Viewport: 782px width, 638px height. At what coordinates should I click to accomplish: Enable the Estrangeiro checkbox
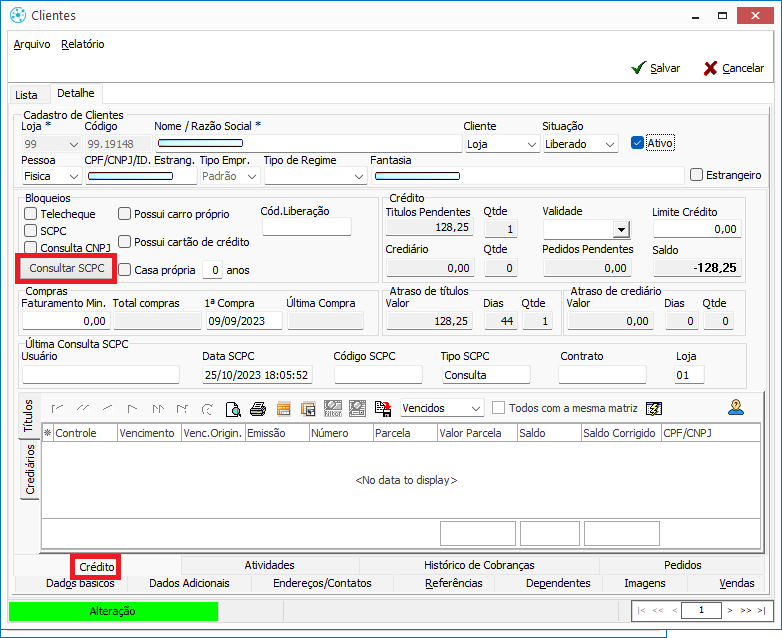pos(696,175)
